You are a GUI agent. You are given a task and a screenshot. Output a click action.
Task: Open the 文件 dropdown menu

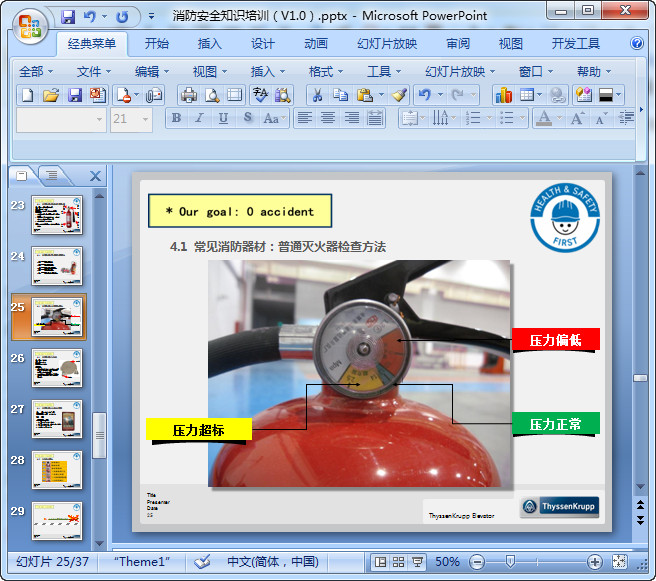[94, 72]
